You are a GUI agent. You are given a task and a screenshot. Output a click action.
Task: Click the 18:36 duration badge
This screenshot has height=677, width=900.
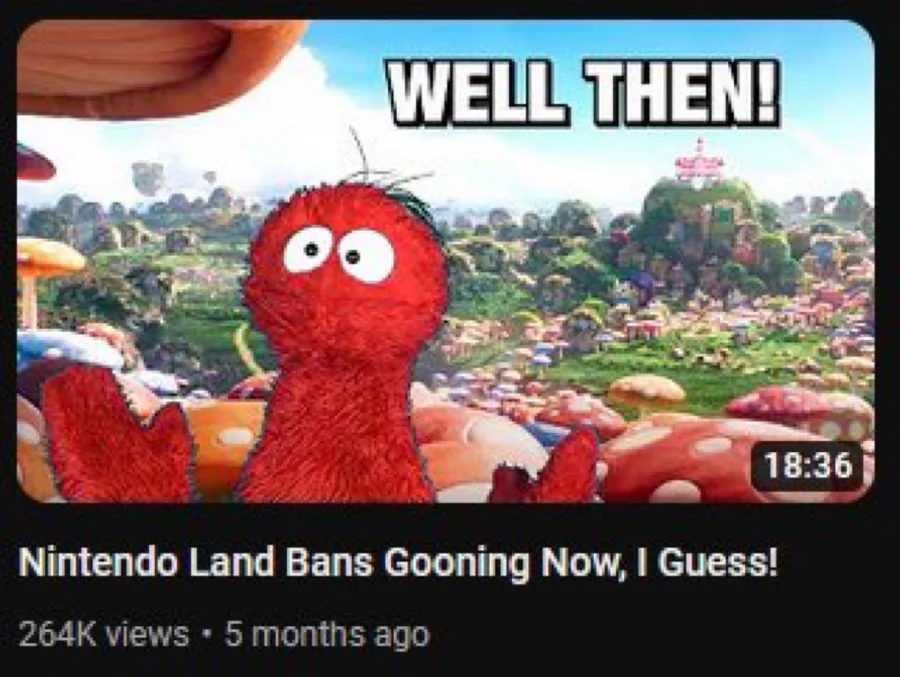pyautogui.click(x=809, y=465)
